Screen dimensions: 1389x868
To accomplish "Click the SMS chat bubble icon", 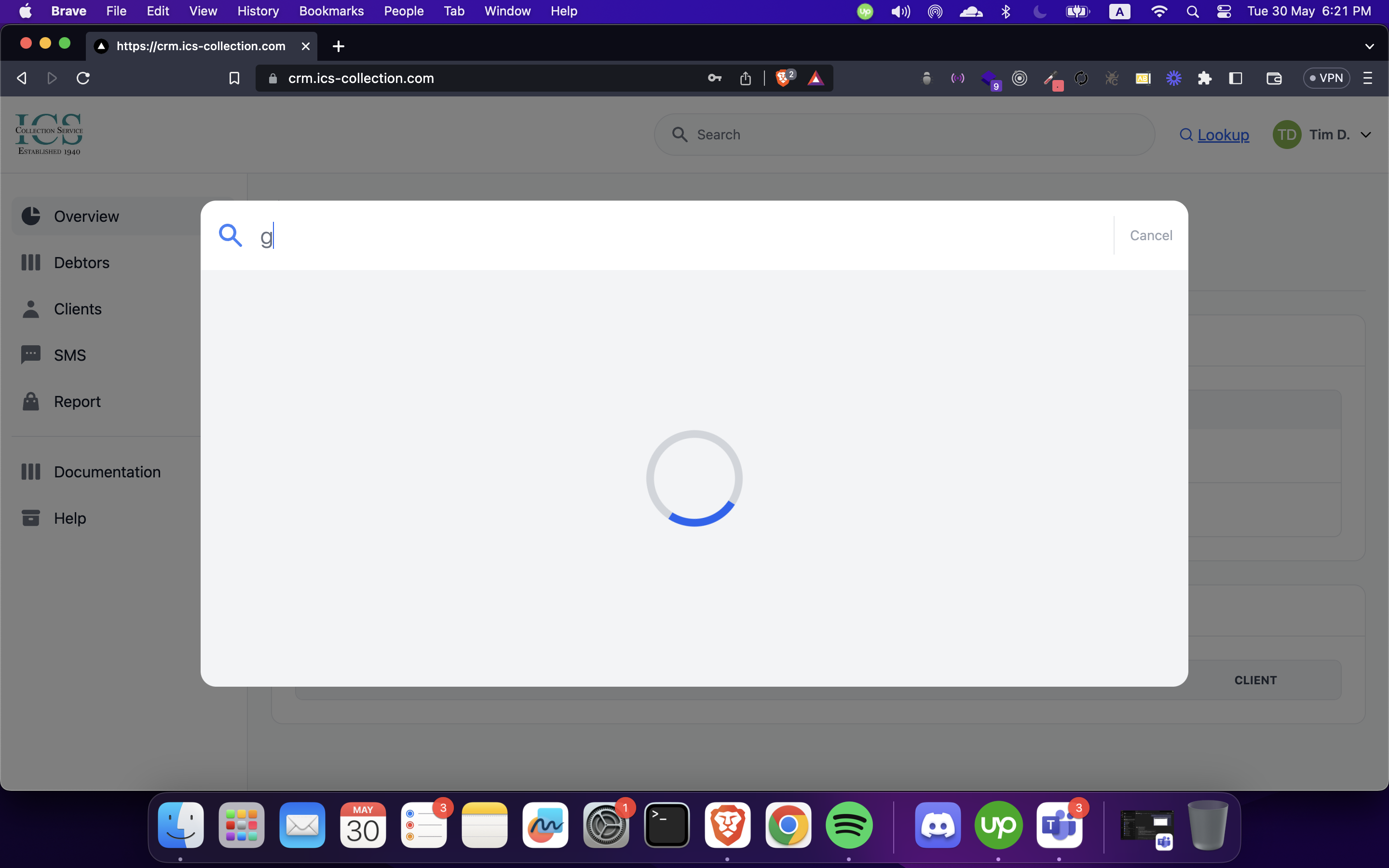I will [30, 355].
